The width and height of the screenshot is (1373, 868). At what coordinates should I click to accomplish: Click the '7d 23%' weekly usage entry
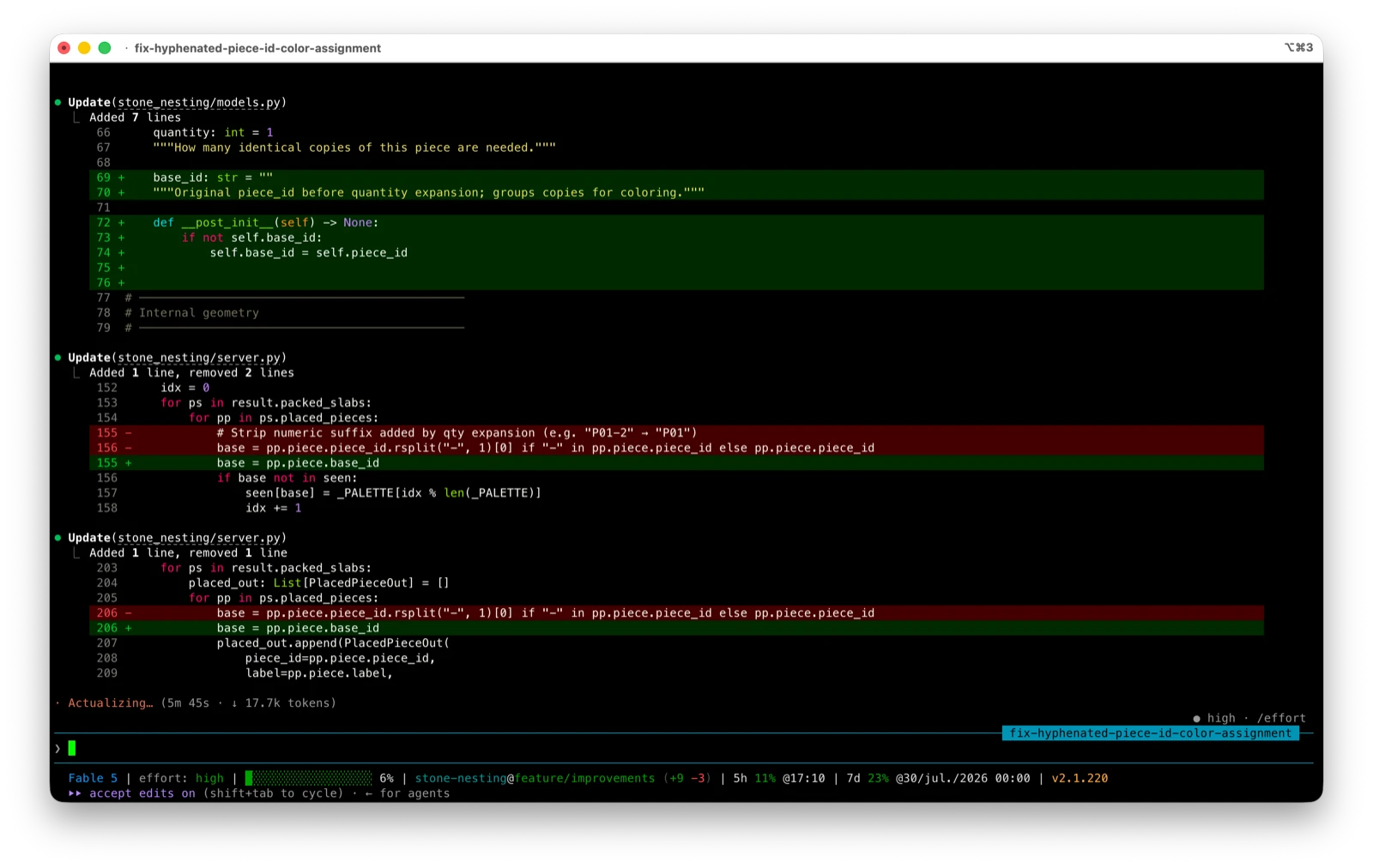868,779
